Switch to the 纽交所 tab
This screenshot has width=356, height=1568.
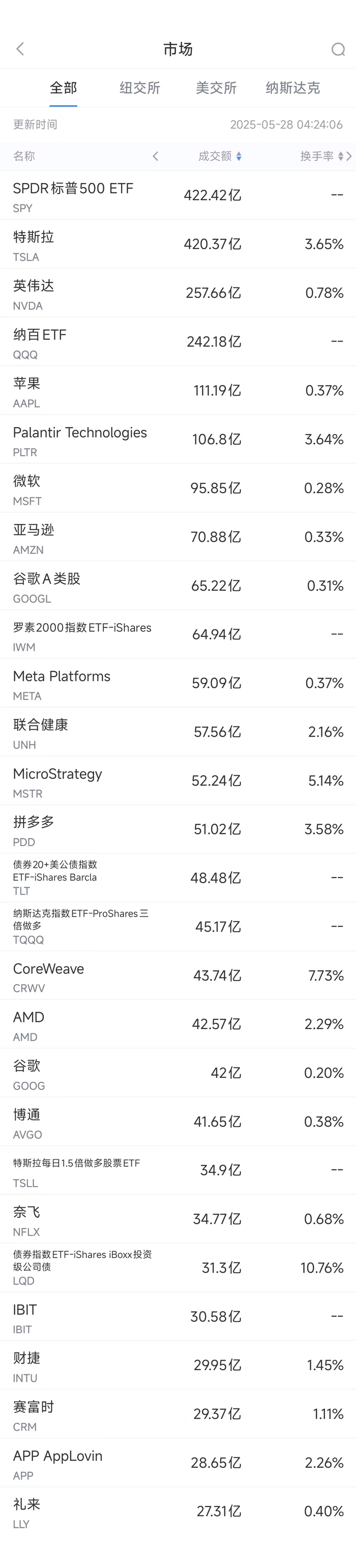pos(140,88)
